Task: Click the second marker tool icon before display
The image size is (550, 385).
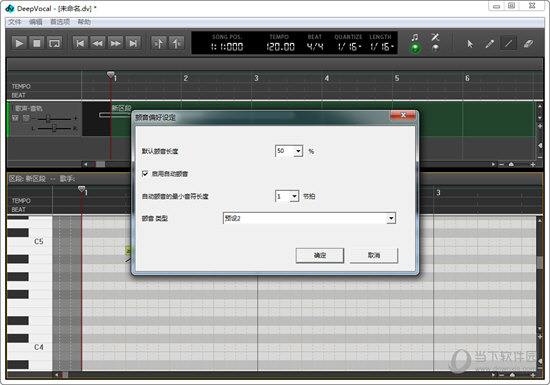Action: pos(176,43)
